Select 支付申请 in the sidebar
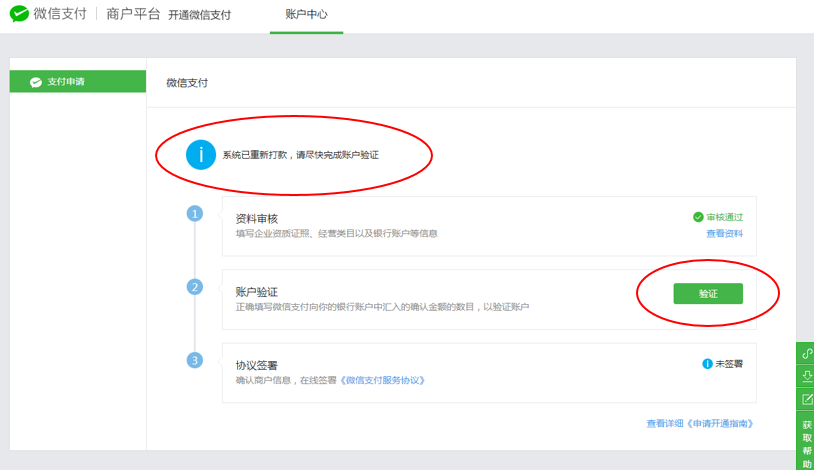This screenshot has width=814, height=470. [x=78, y=82]
